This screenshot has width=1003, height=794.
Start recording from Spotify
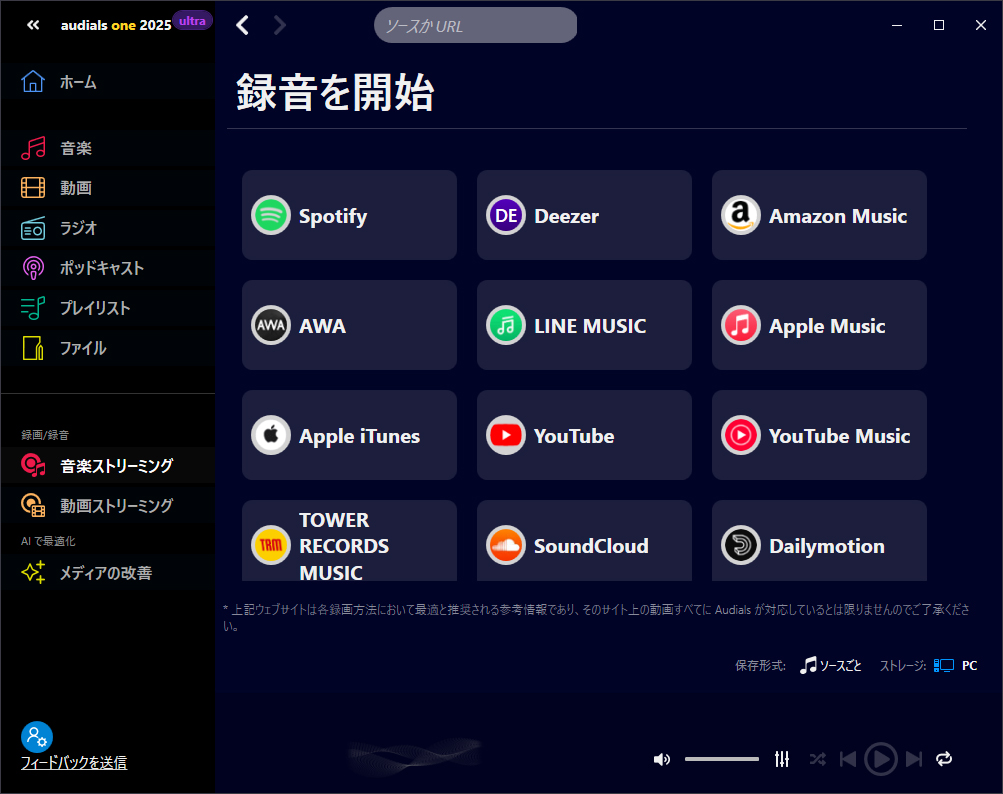tap(349, 215)
